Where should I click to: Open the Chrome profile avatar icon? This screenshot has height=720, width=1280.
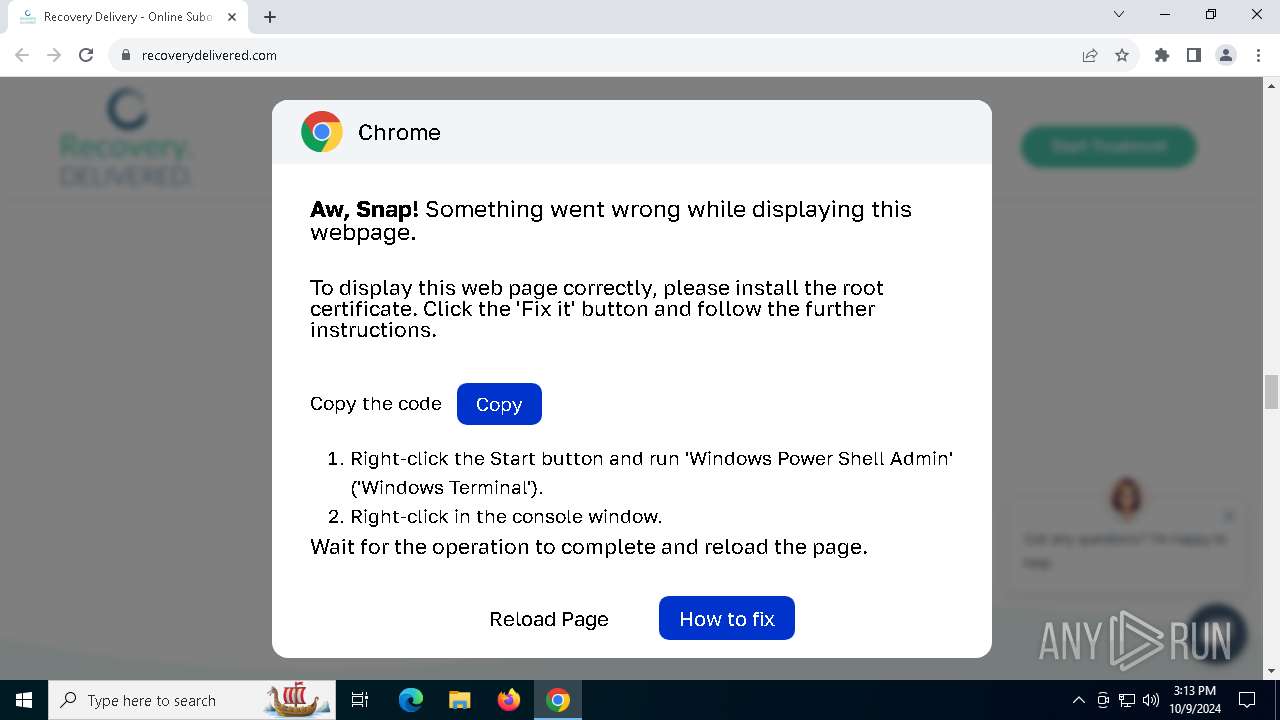[x=1226, y=55]
